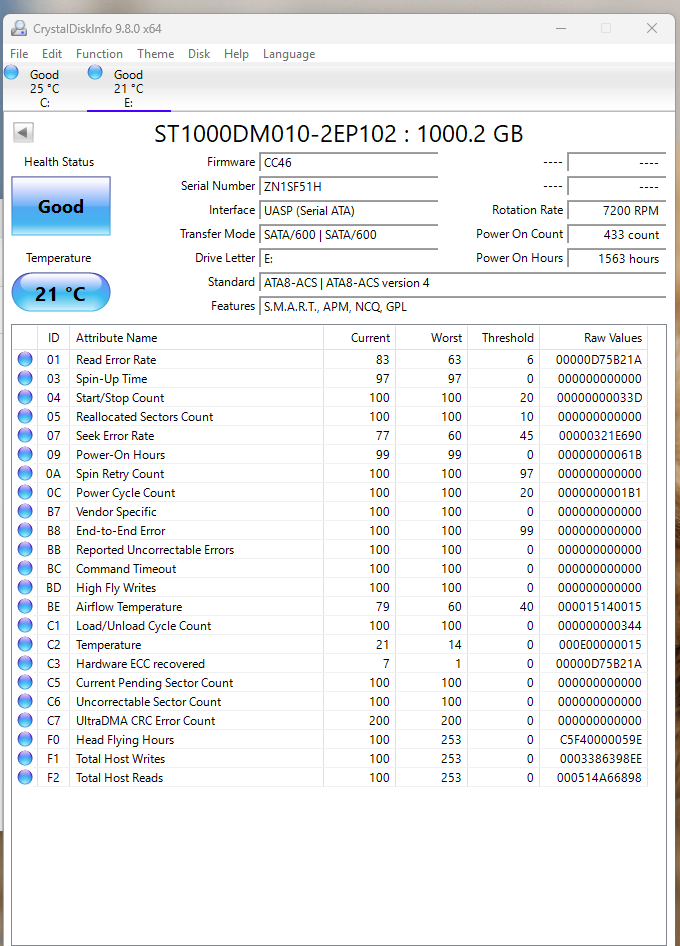Click status orb of Reallocated Sectors Count row
Image resolution: width=680 pixels, height=946 pixels.
25,416
